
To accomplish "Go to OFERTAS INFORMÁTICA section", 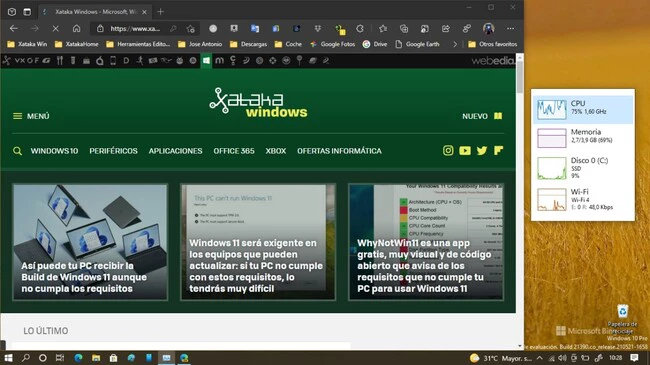I will (x=339, y=151).
